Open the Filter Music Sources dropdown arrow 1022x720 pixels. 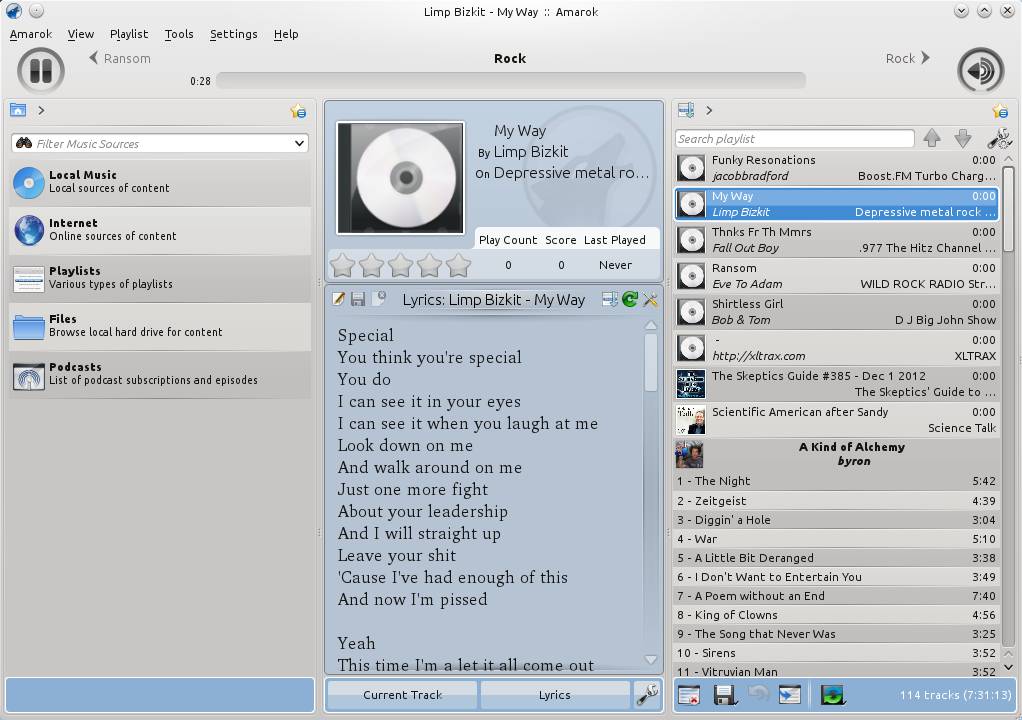click(299, 143)
